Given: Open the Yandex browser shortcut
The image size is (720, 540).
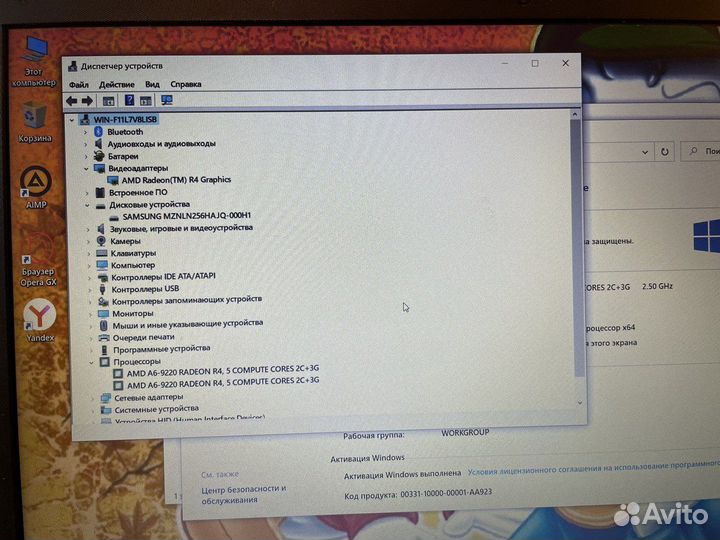Looking at the screenshot, I should tap(39, 320).
